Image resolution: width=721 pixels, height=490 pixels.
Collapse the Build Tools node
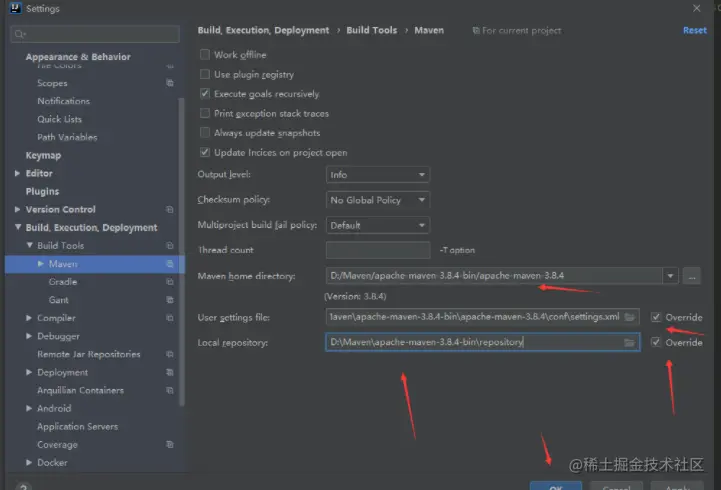point(29,245)
